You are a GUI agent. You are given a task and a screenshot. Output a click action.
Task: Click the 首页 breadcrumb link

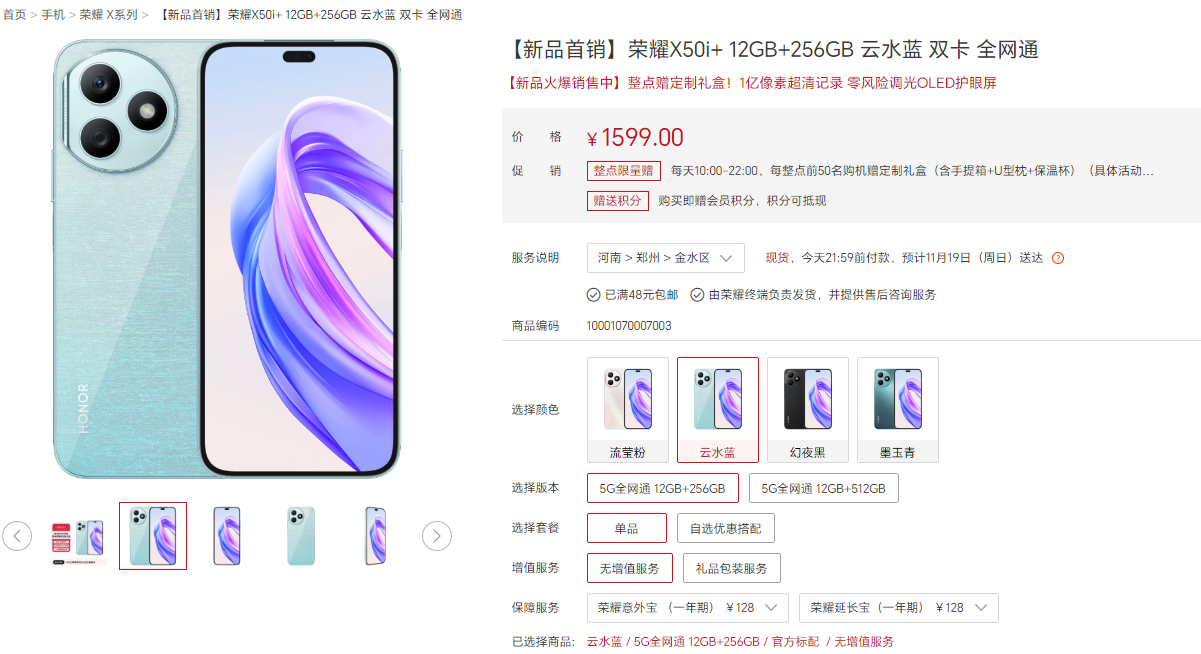pyautogui.click(x=14, y=15)
